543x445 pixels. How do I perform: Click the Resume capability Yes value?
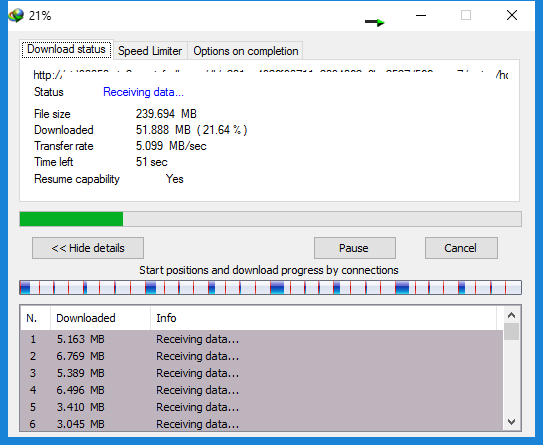175,179
